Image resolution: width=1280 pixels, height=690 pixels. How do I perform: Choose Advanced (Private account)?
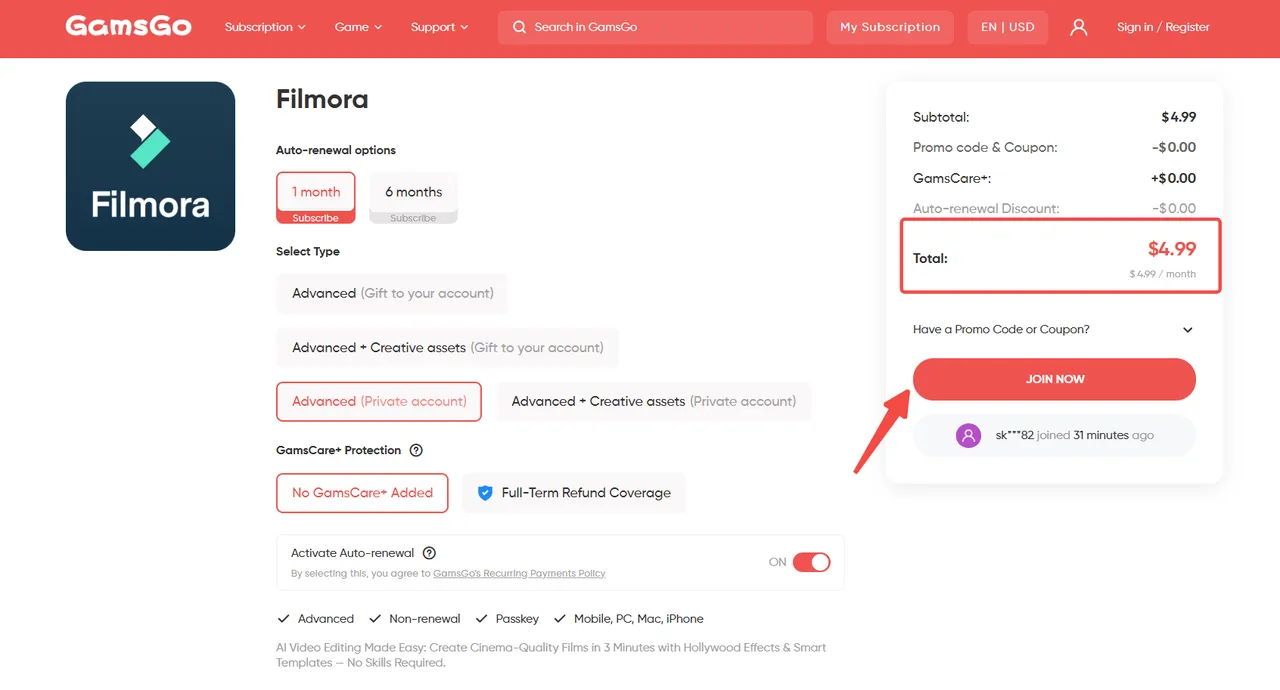point(379,401)
